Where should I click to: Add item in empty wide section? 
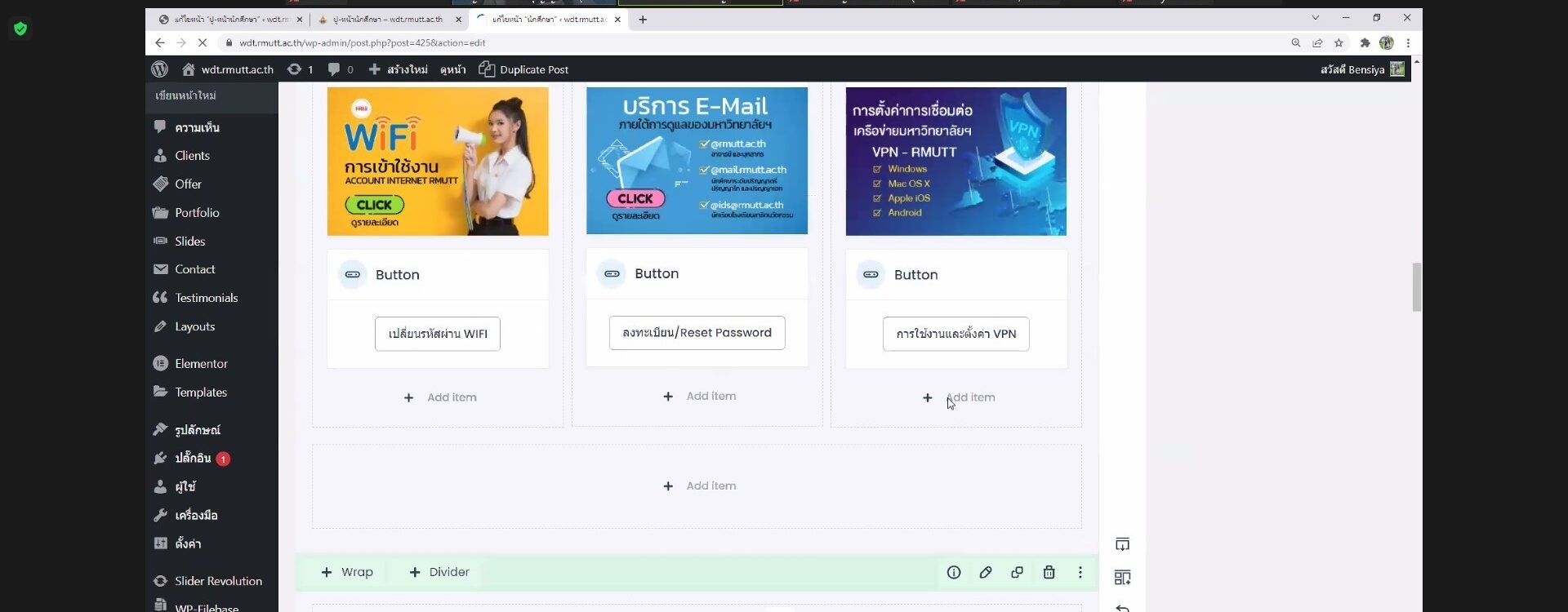(699, 486)
